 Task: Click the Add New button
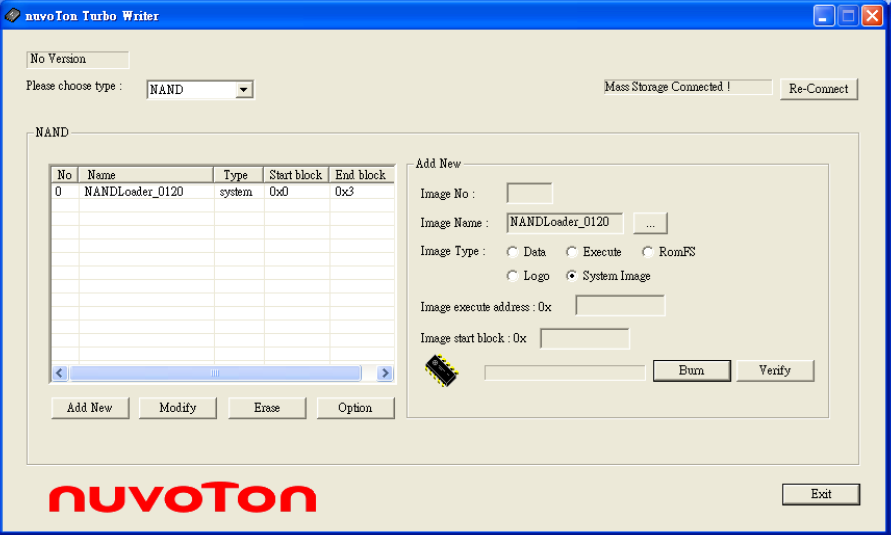click(90, 408)
